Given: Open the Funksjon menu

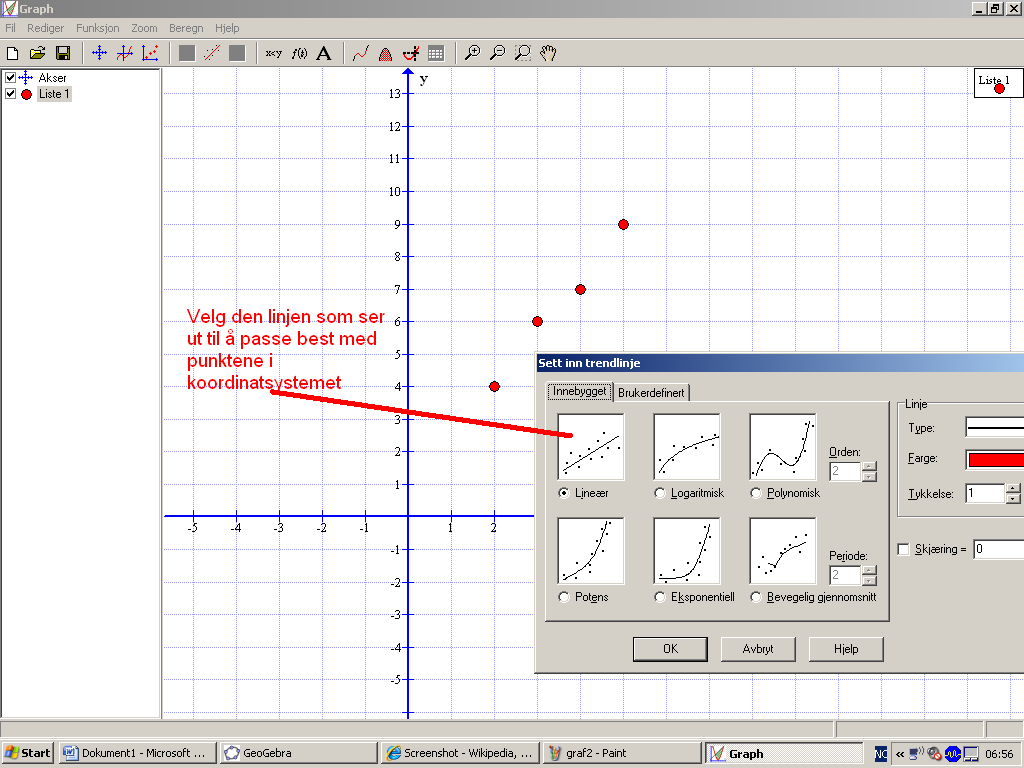Looking at the screenshot, I should click(97, 29).
